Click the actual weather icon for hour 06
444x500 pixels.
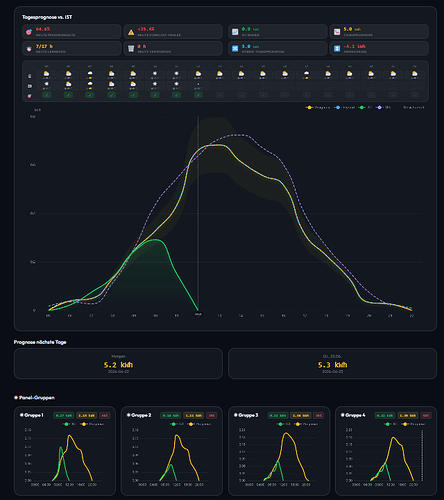(x=68, y=84)
